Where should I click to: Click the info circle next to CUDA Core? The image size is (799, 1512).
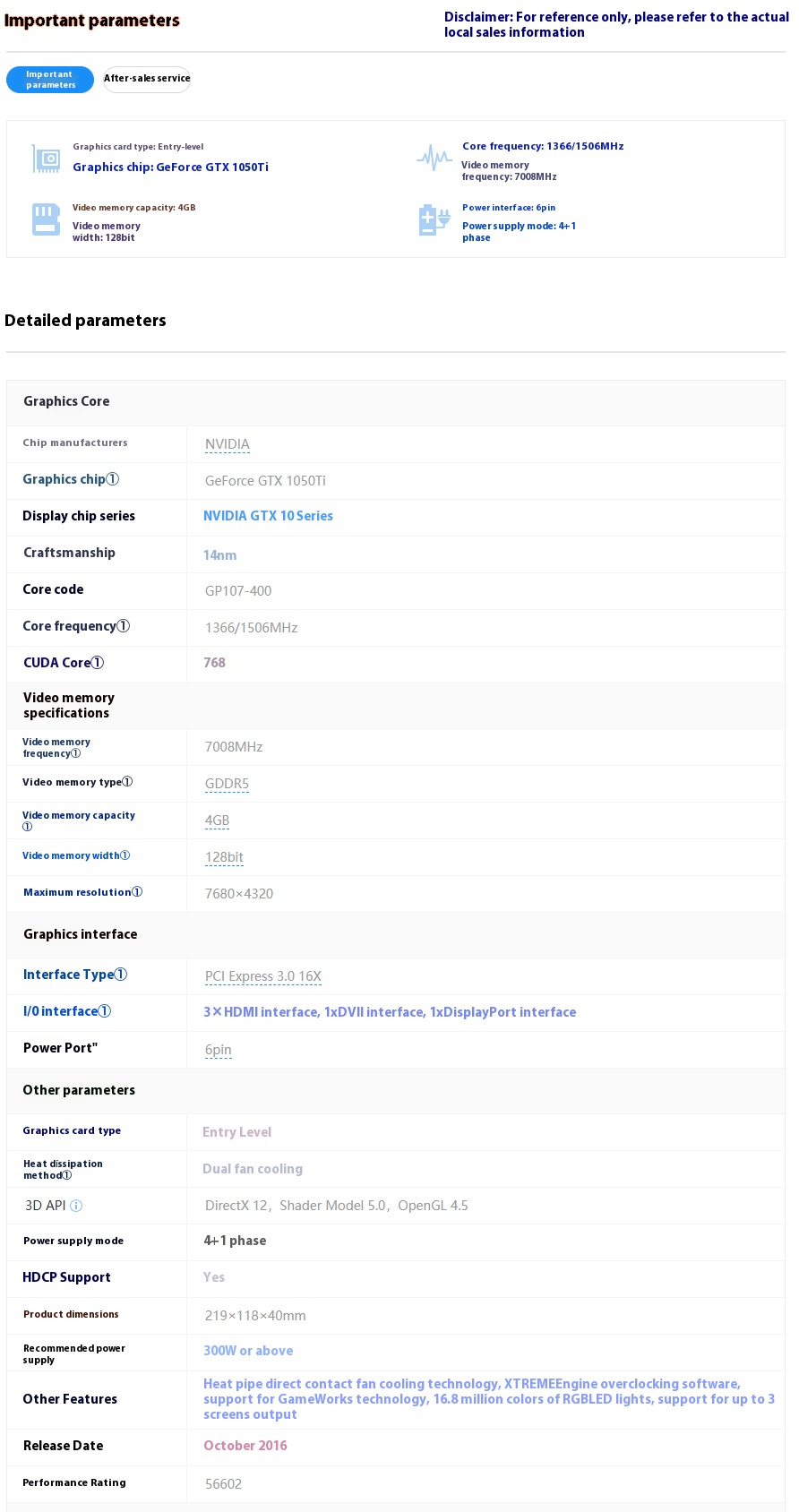click(98, 663)
